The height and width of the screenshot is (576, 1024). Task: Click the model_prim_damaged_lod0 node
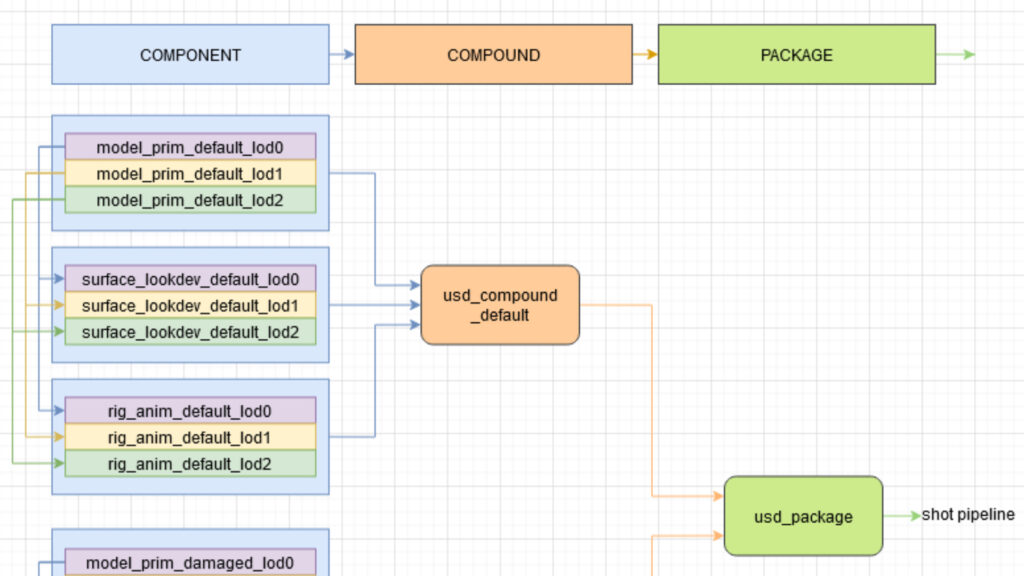190,562
